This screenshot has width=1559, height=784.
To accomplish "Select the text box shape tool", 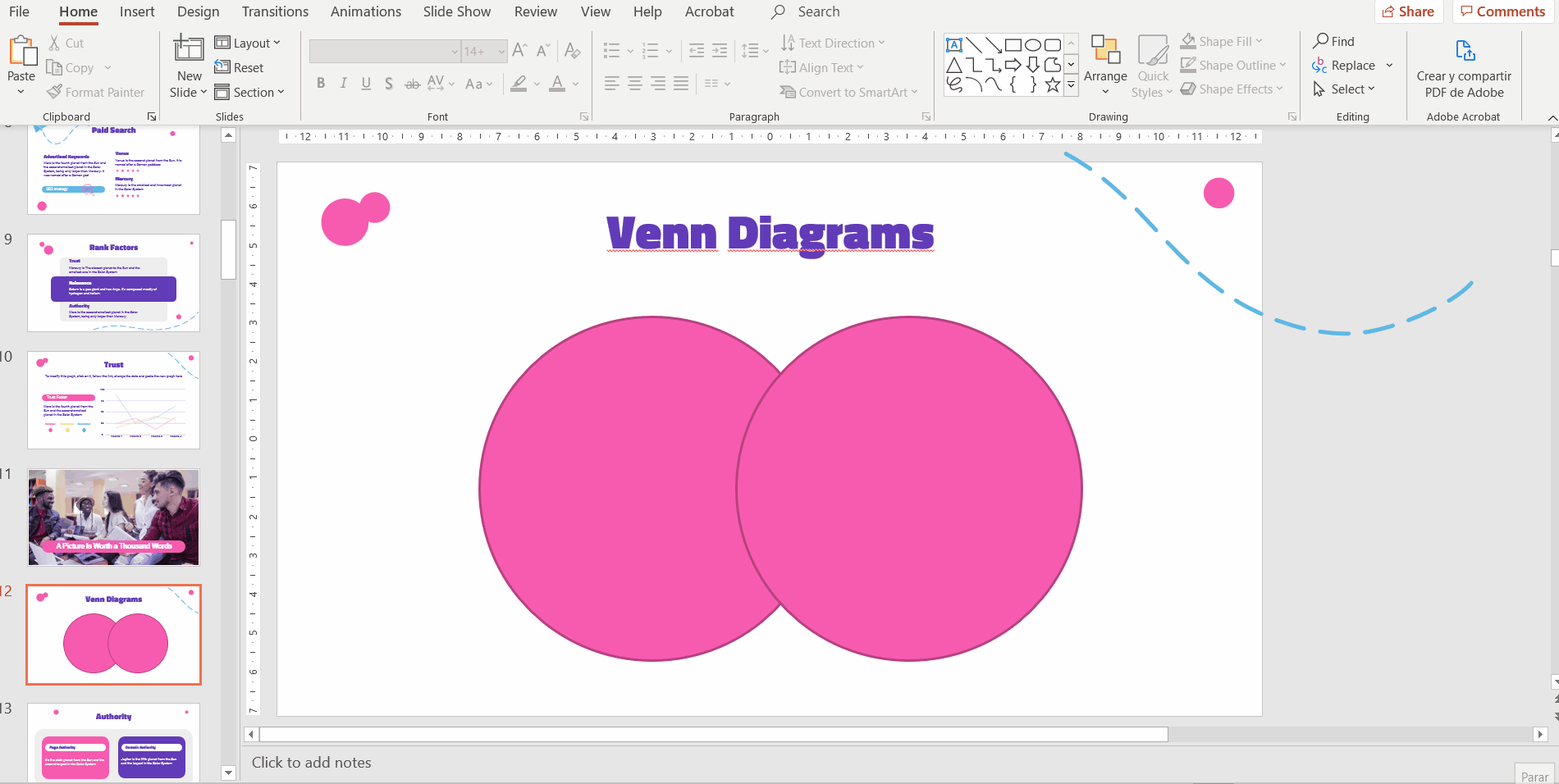I will [954, 45].
